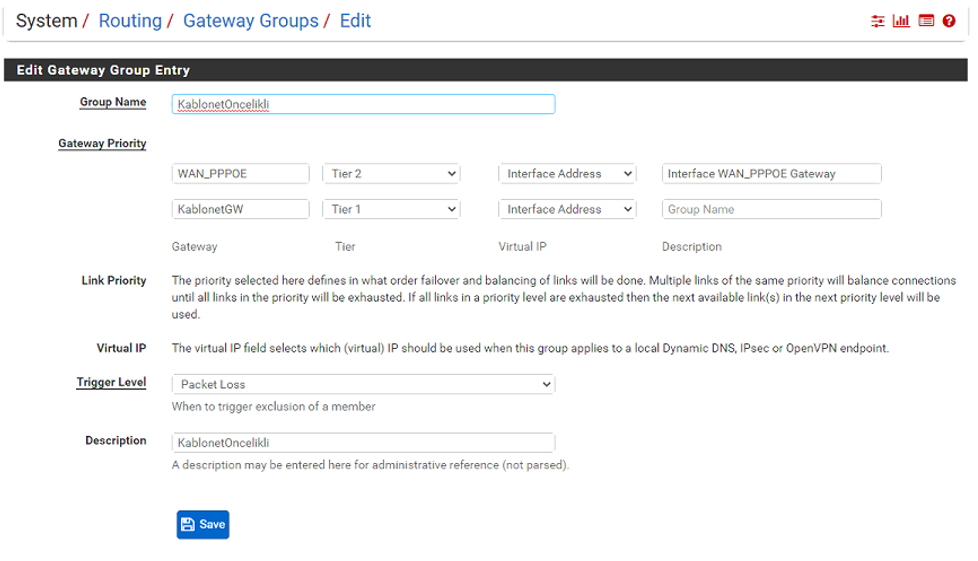The width and height of the screenshot is (978, 561).
Task: Click the System breadcrumb item
Action: pos(46,21)
